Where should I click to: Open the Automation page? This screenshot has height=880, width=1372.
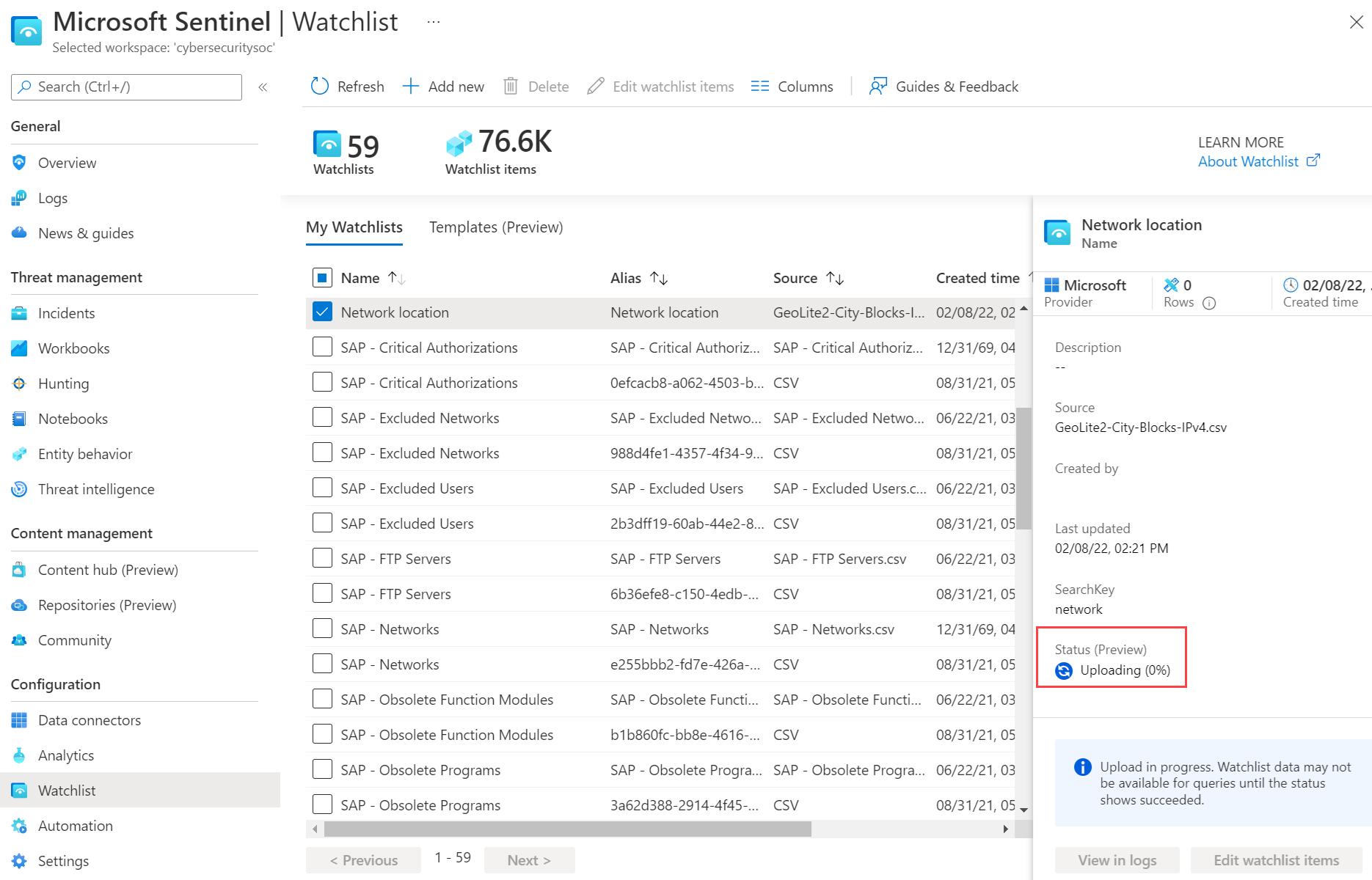pyautogui.click(x=75, y=825)
